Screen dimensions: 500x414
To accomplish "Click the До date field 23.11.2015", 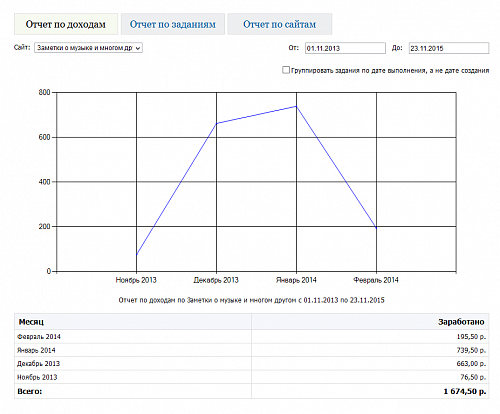I will click(449, 48).
